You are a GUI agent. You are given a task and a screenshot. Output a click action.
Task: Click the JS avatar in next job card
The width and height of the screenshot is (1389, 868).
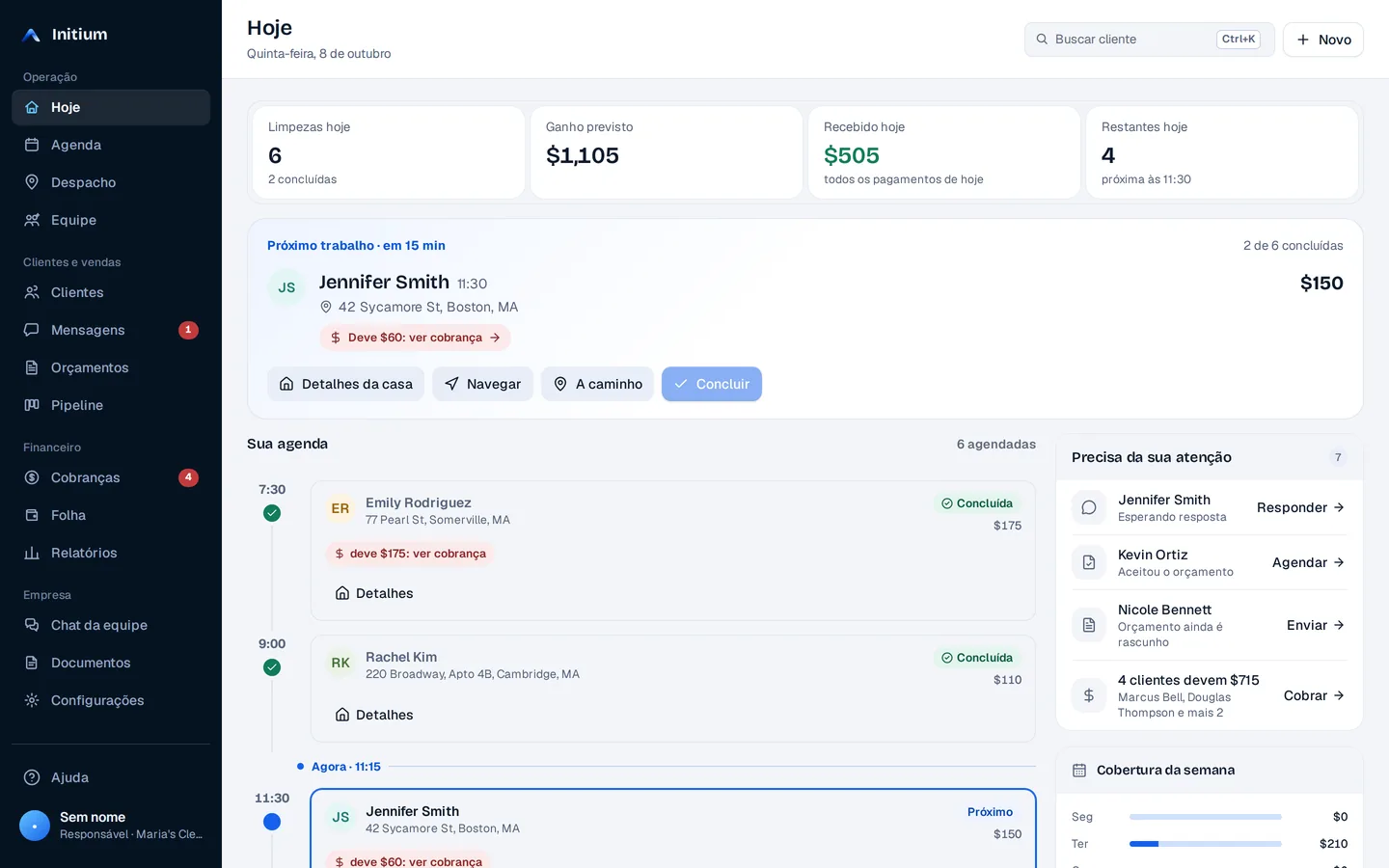[x=286, y=287]
